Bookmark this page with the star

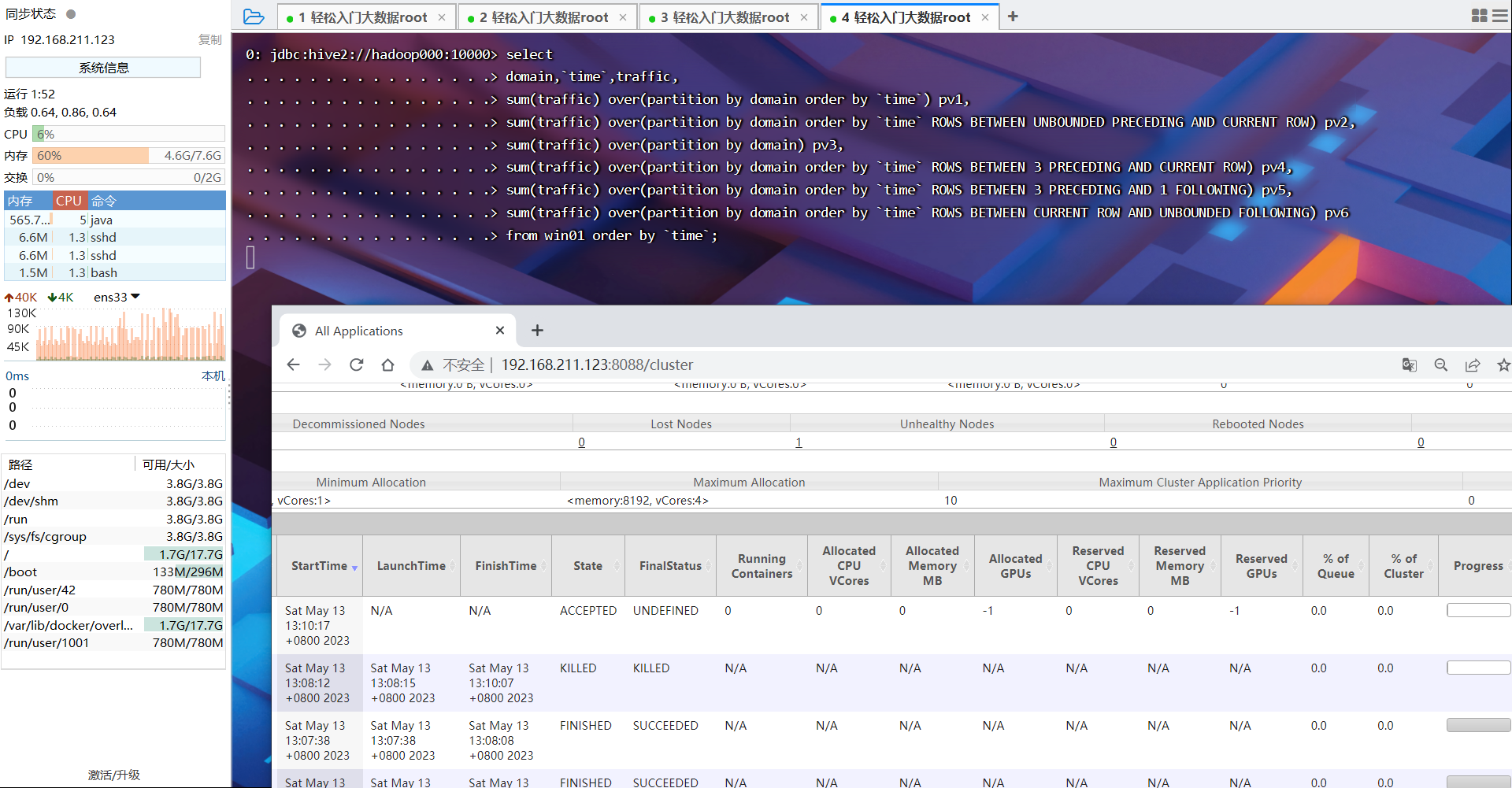pyautogui.click(x=1503, y=364)
